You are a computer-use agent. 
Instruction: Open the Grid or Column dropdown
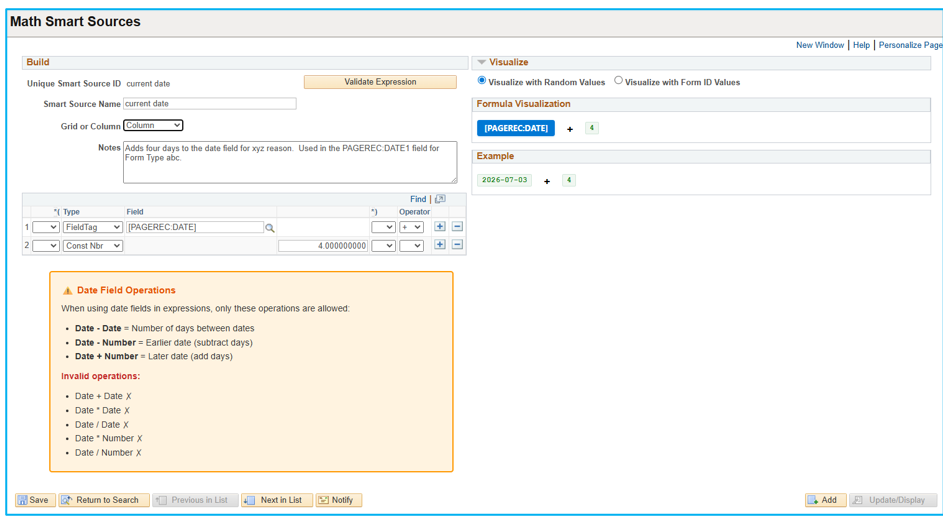pos(153,125)
